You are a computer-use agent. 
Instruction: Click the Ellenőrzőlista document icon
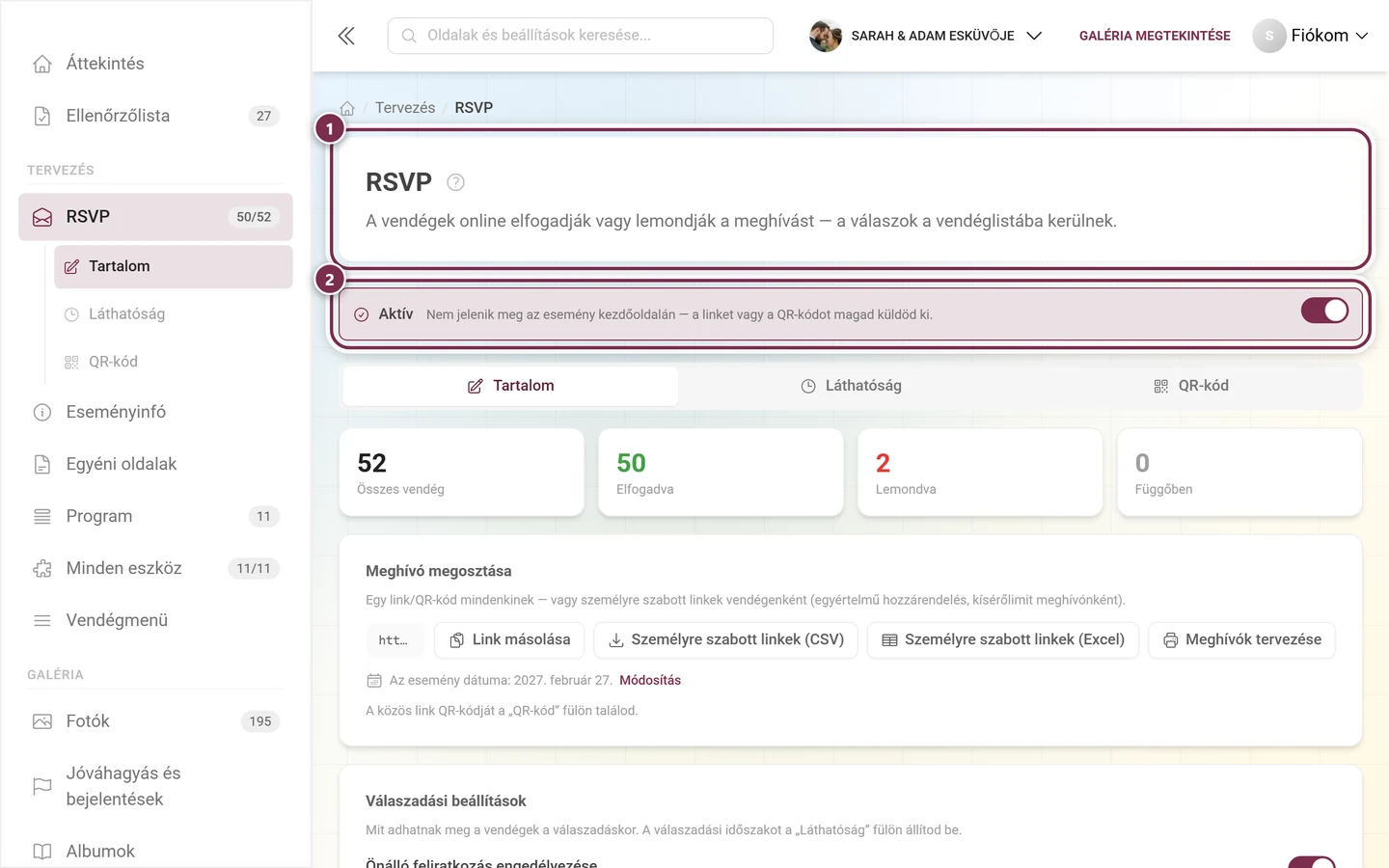(42, 116)
